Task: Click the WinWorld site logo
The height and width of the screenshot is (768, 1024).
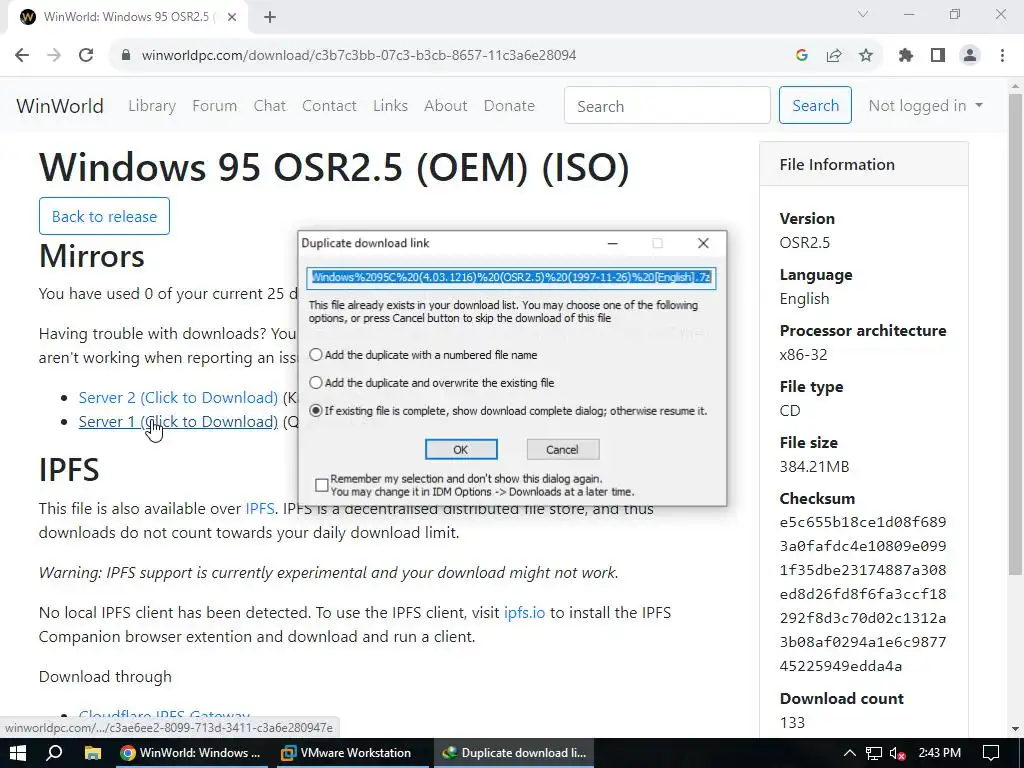Action: pos(60,106)
